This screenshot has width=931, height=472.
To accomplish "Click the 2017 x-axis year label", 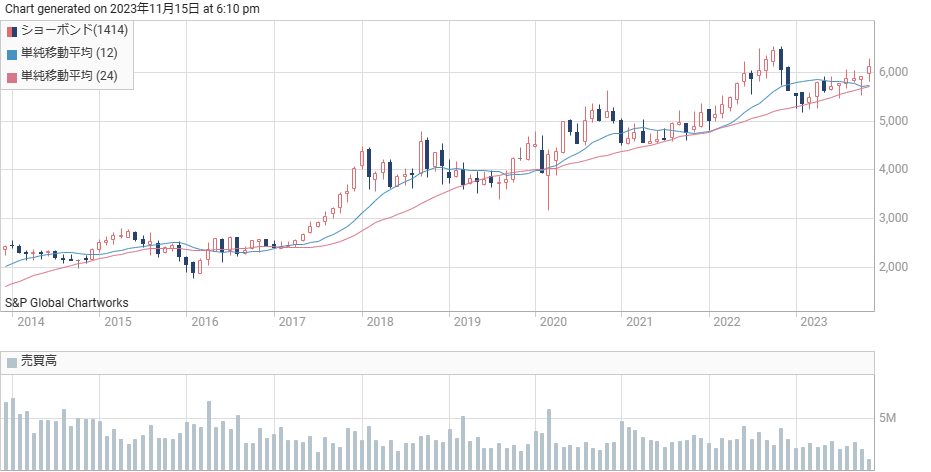I will point(292,322).
